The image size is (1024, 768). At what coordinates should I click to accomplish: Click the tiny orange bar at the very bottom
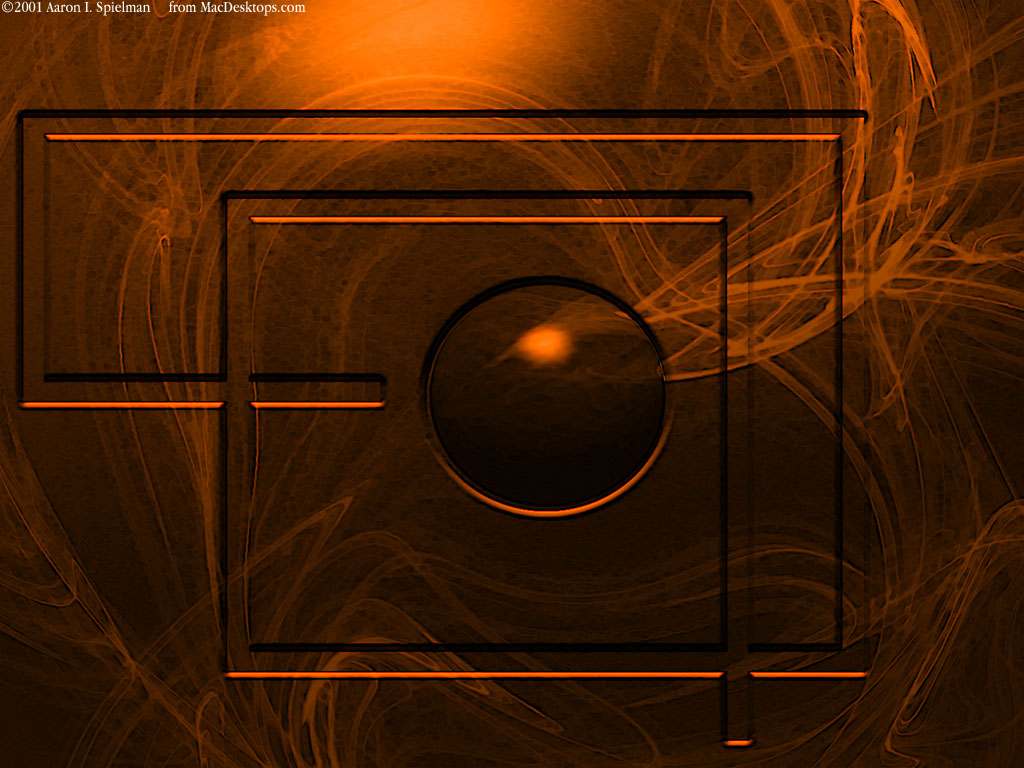coord(737,743)
